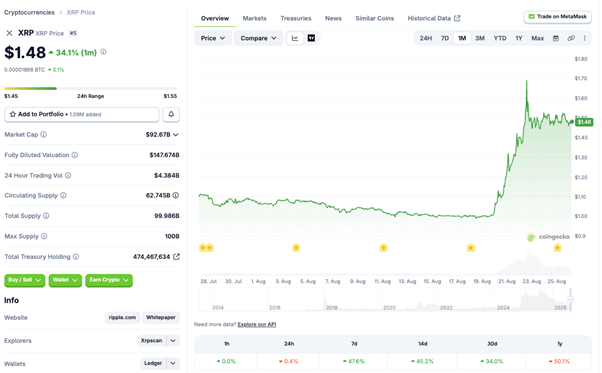Open the Explore our API link
The image size is (602, 373).
coord(256,324)
